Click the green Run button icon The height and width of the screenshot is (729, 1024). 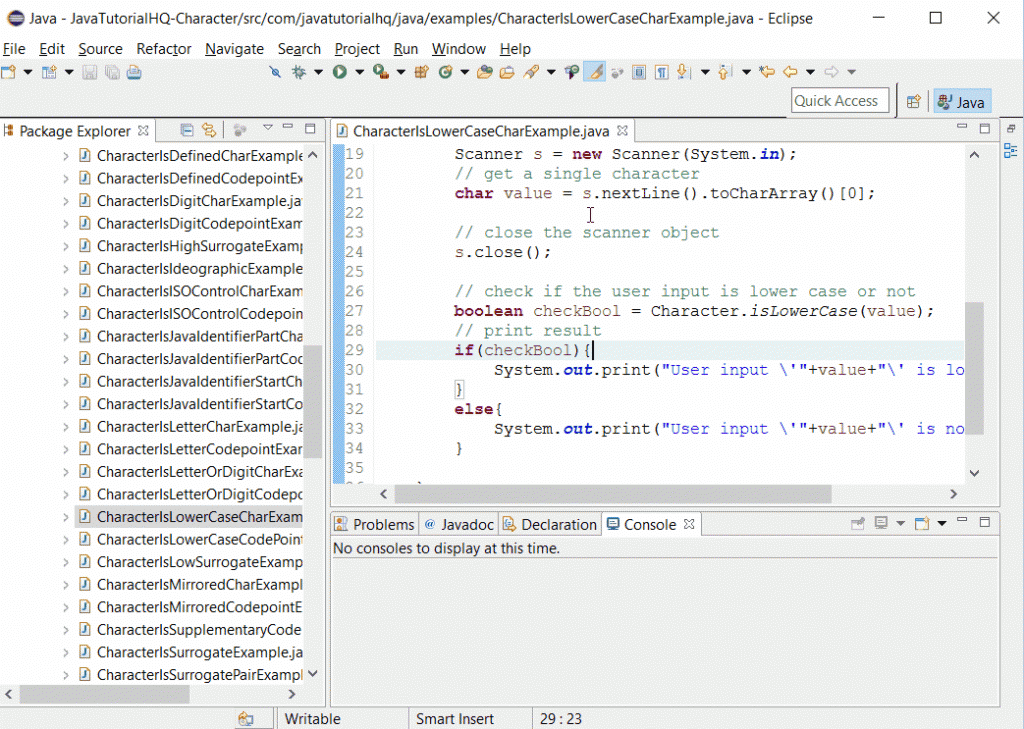coord(340,72)
